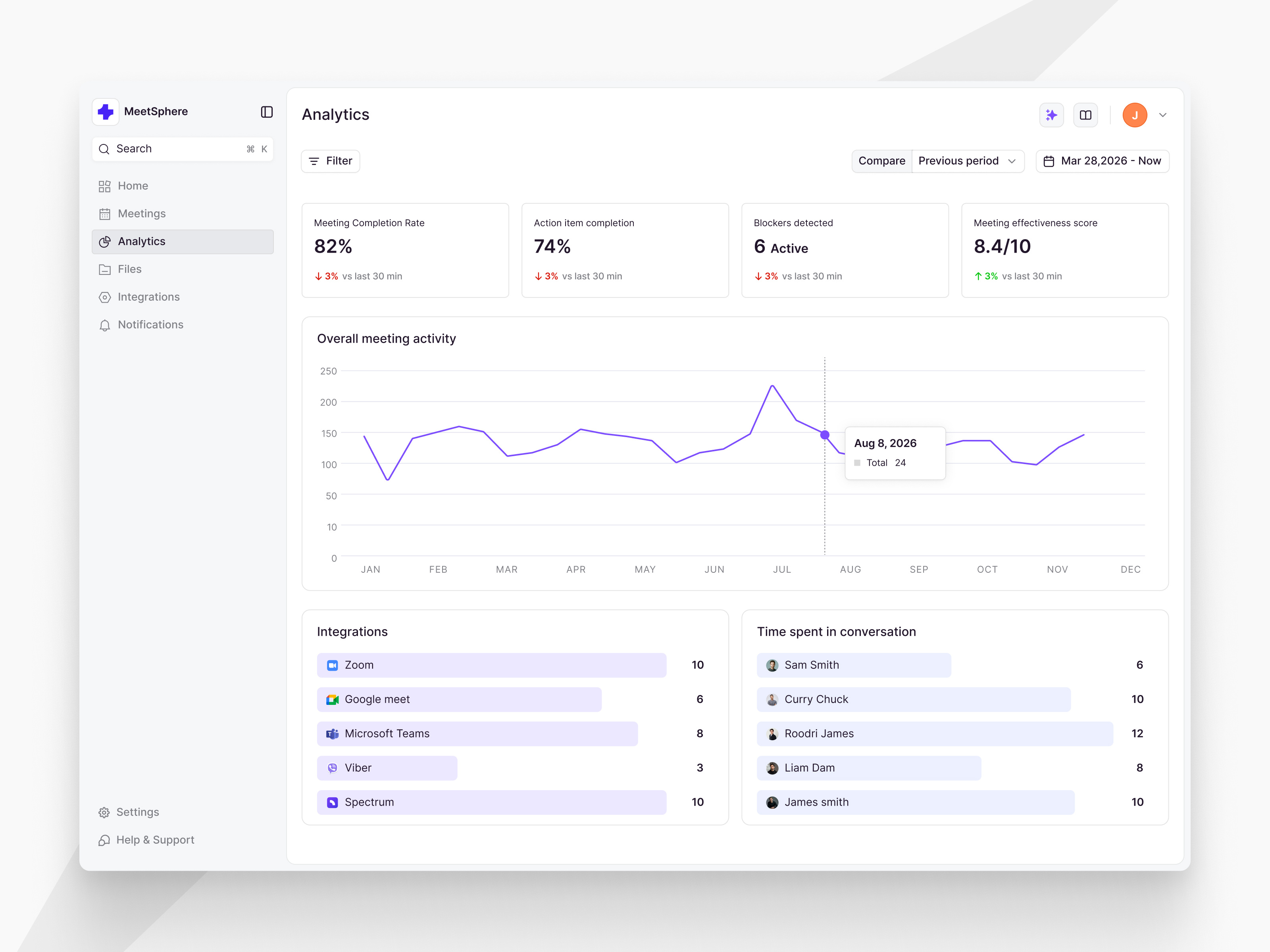
Task: Click the highlighted data point on the chart
Action: point(825,435)
